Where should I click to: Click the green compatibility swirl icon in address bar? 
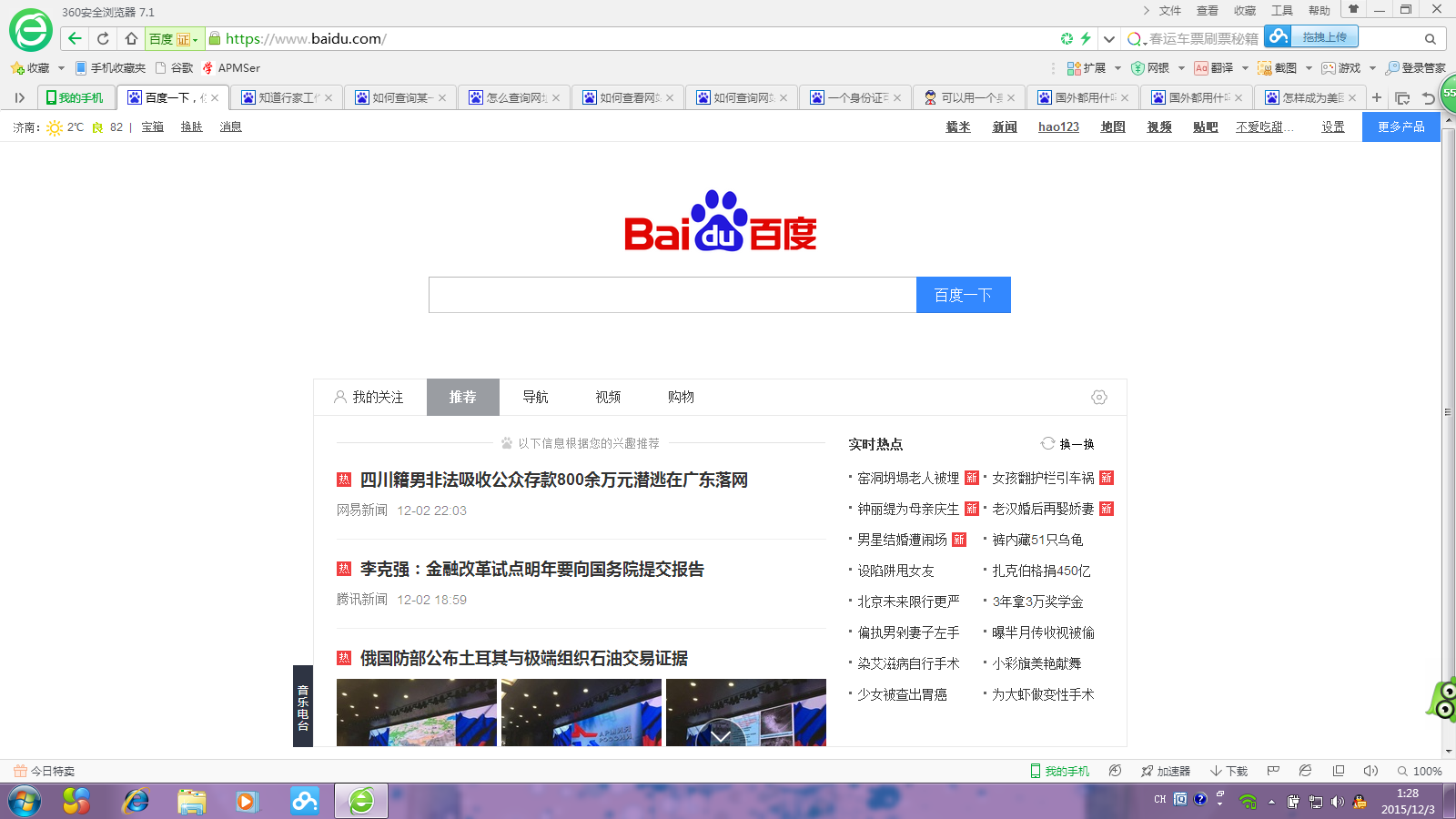(x=1067, y=38)
